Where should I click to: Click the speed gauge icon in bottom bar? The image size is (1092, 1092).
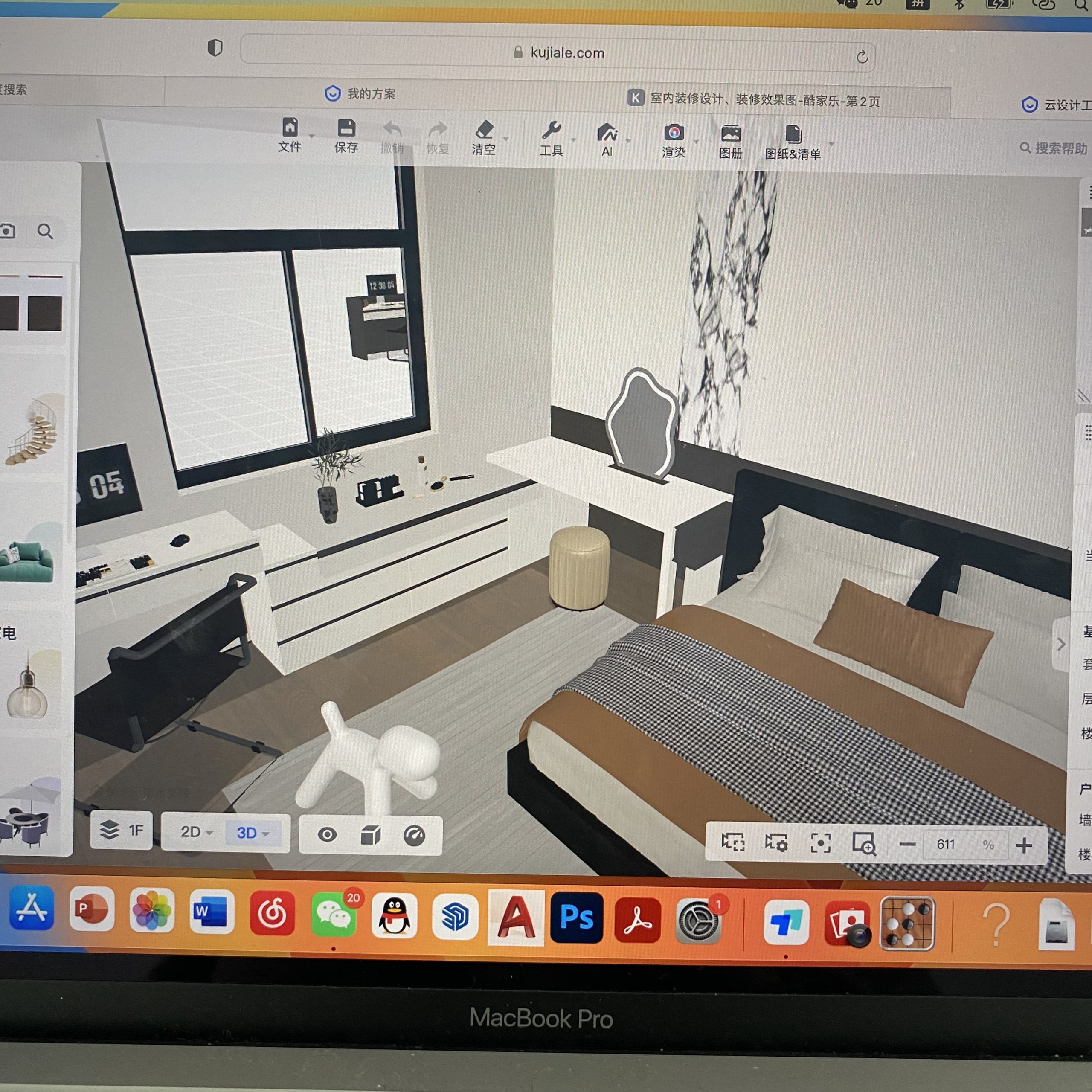(x=414, y=835)
